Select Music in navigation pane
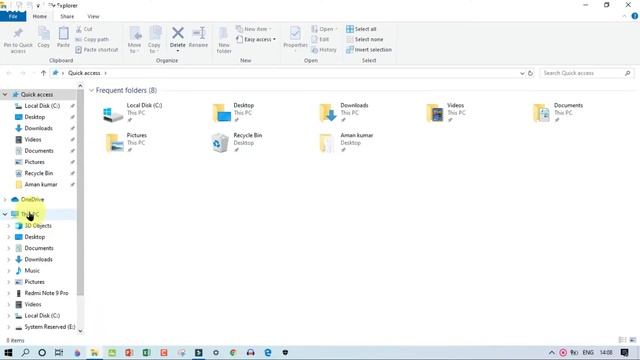 (32, 271)
